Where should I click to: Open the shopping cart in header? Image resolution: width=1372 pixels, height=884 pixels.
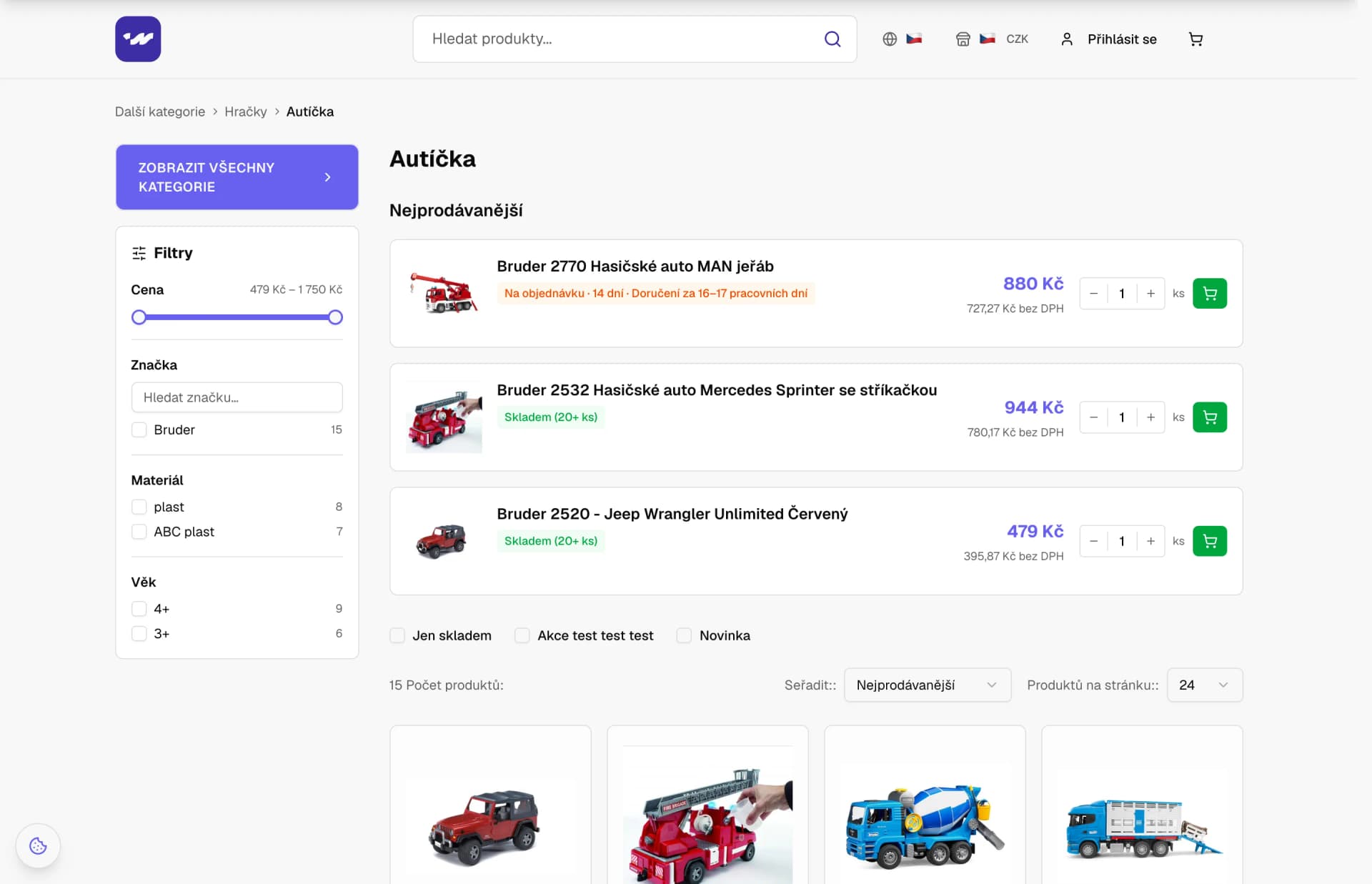tap(1195, 39)
